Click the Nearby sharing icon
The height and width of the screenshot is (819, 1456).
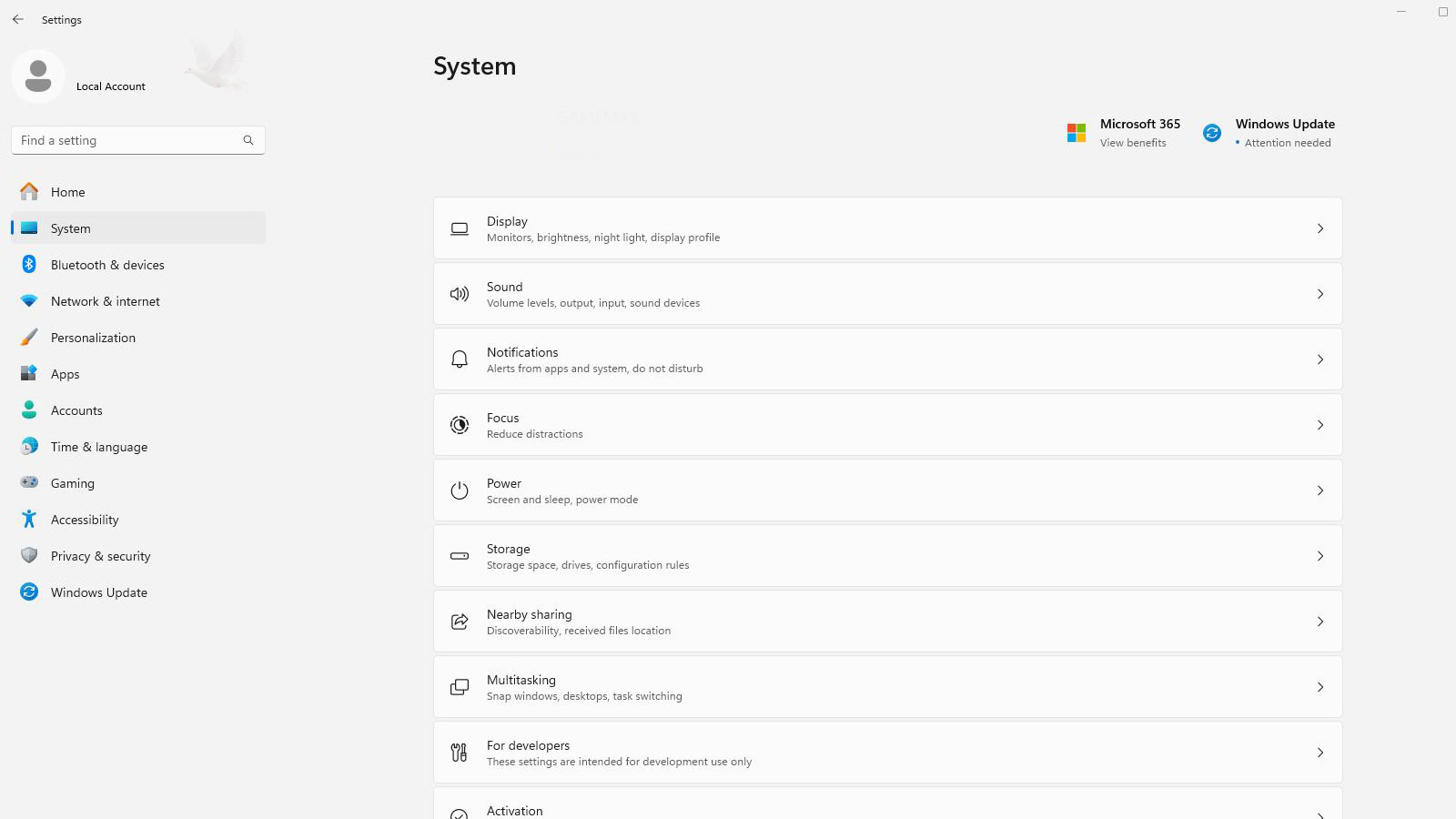point(460,622)
